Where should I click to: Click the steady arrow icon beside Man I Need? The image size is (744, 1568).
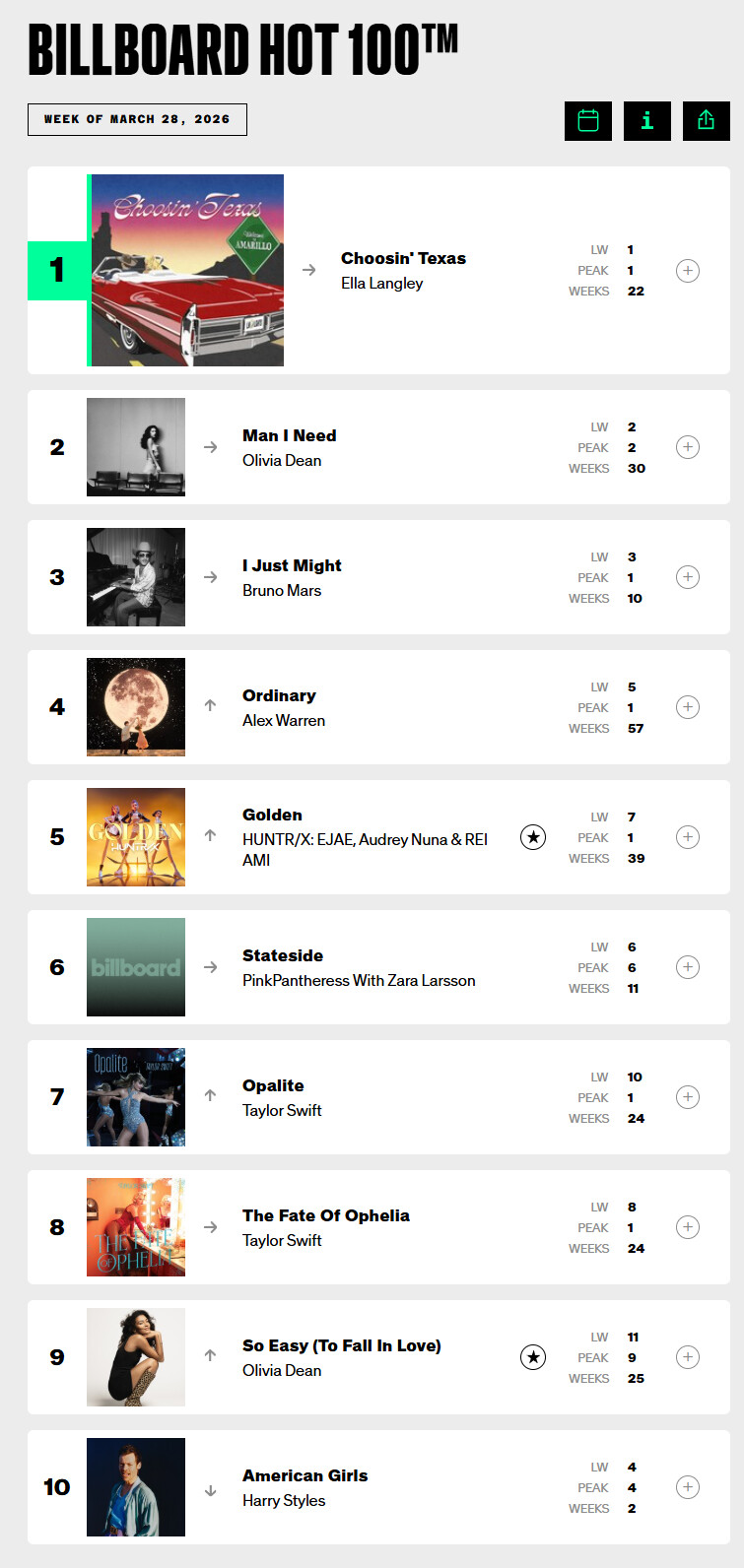pyautogui.click(x=210, y=447)
